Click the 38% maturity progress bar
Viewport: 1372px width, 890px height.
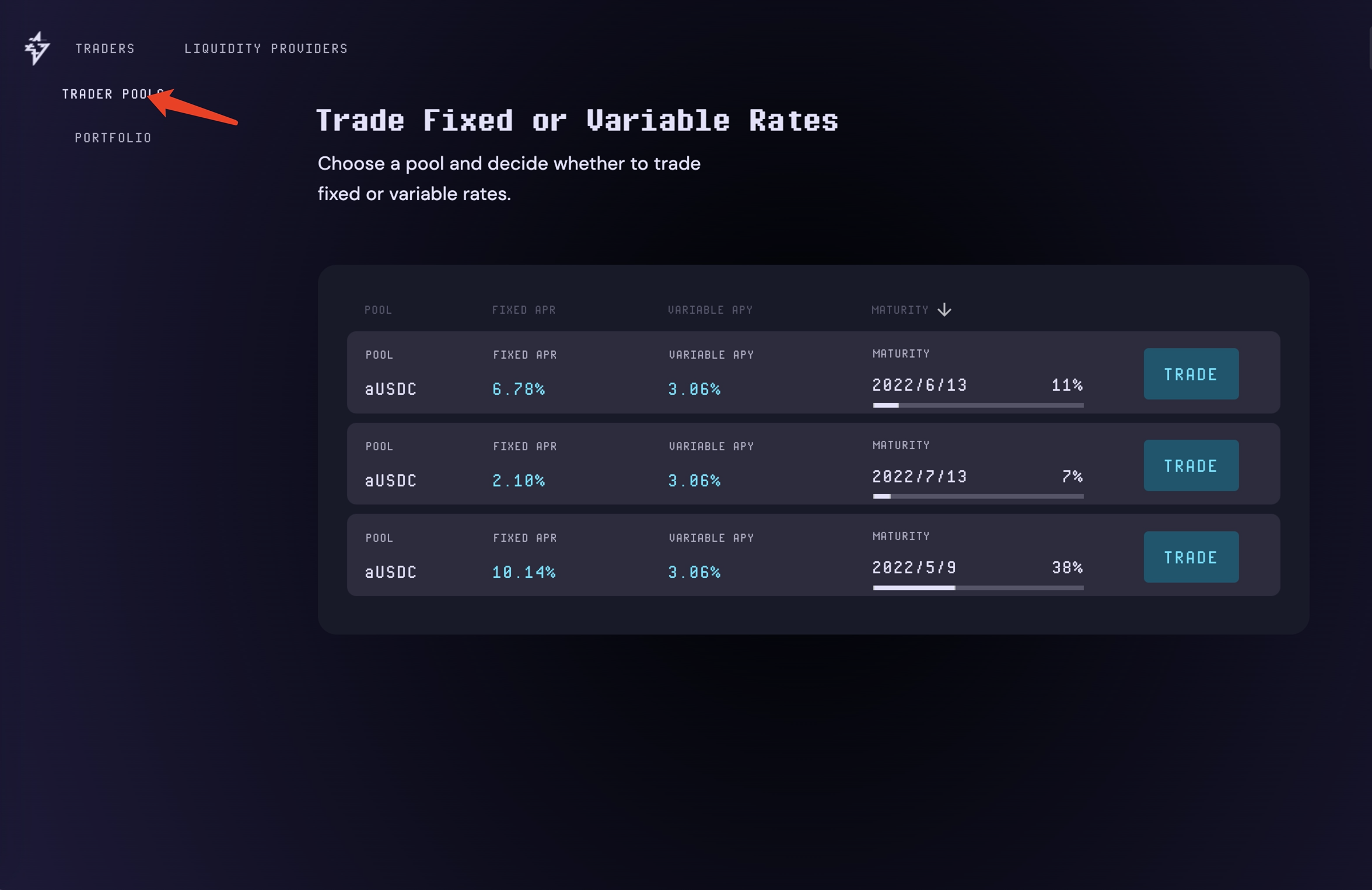(978, 588)
